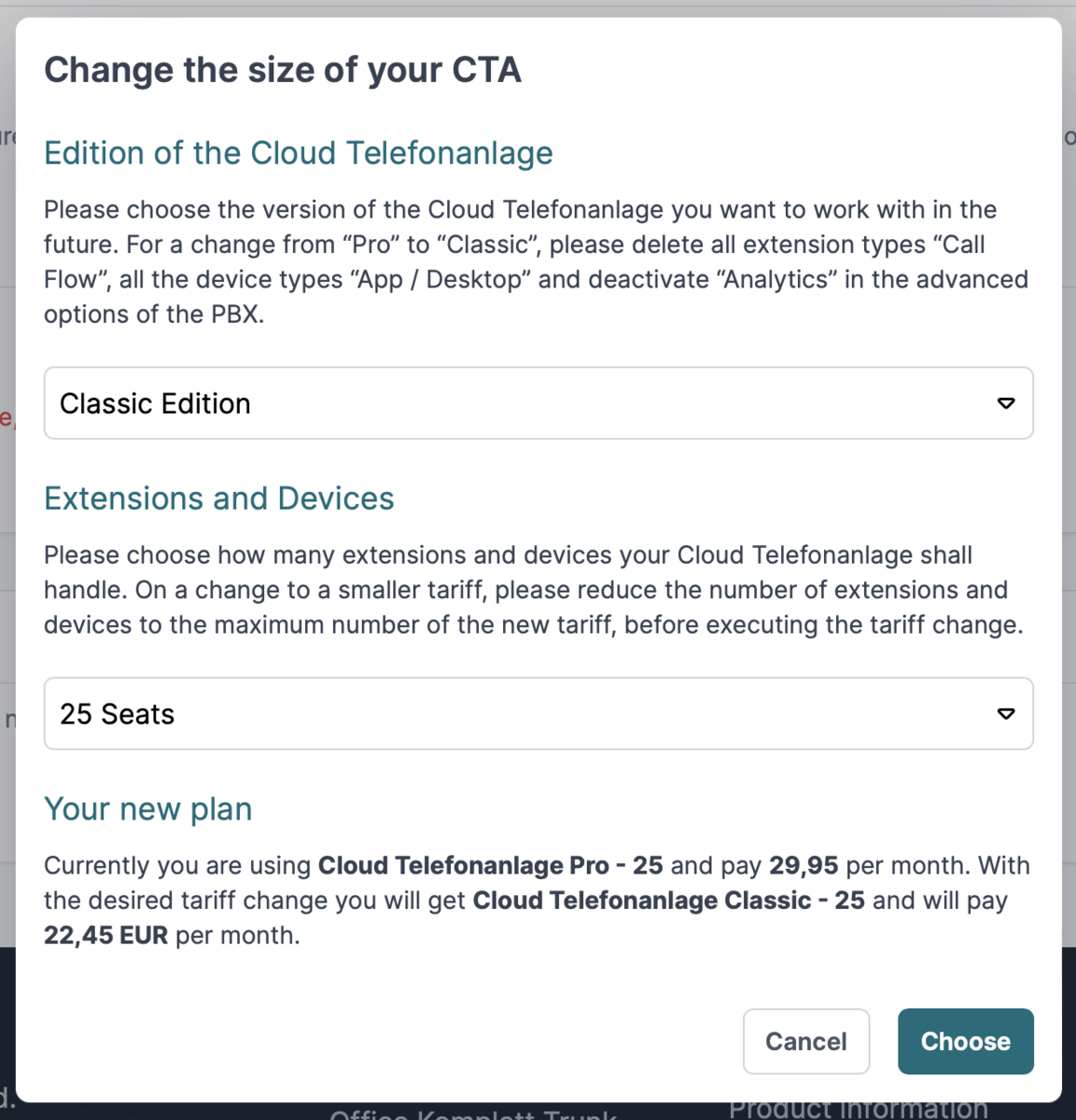Click the paragraph about Pro to Classic change
This screenshot has height=1120, width=1076.
tap(537, 262)
